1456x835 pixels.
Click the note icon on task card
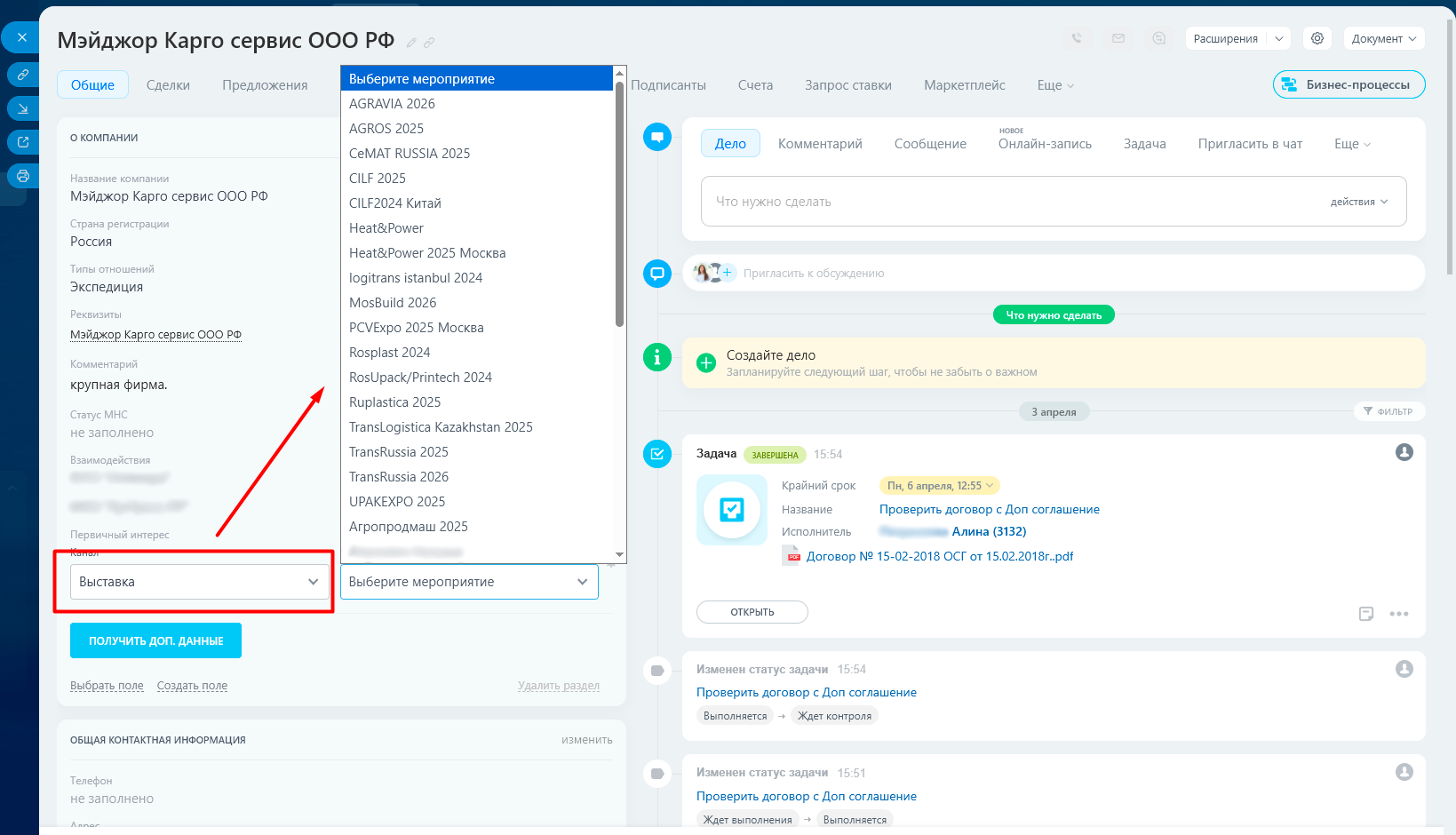coord(1366,614)
